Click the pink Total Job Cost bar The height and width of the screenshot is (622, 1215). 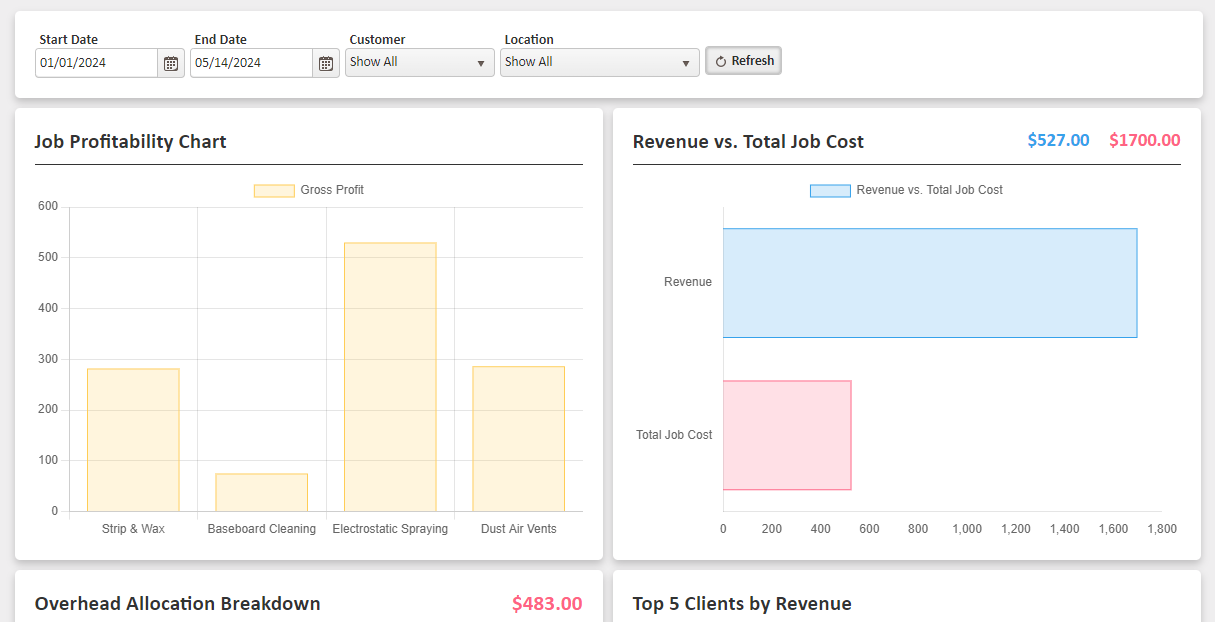(x=787, y=435)
